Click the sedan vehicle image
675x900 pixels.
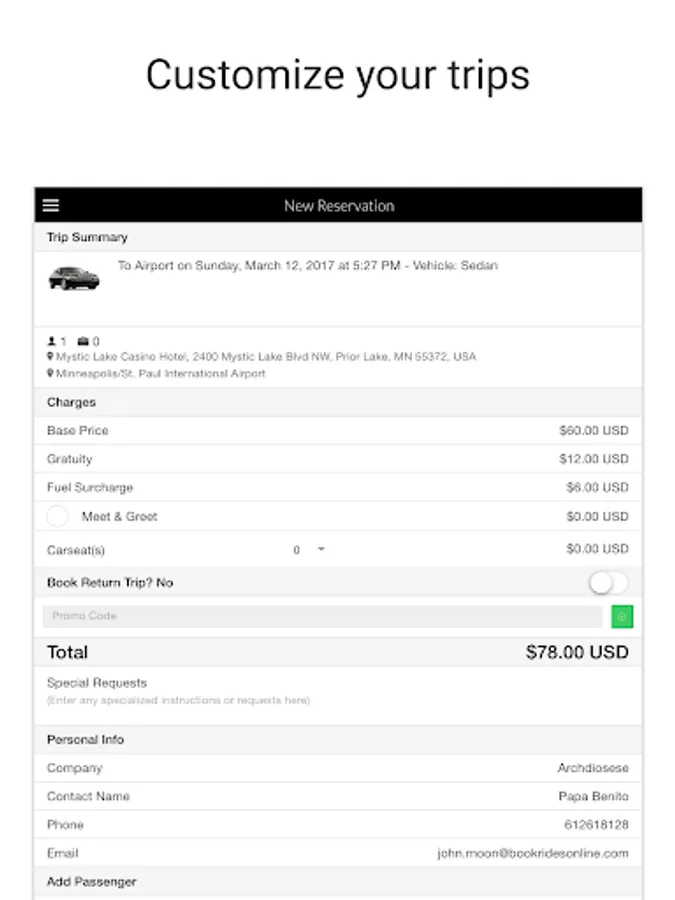click(x=74, y=279)
